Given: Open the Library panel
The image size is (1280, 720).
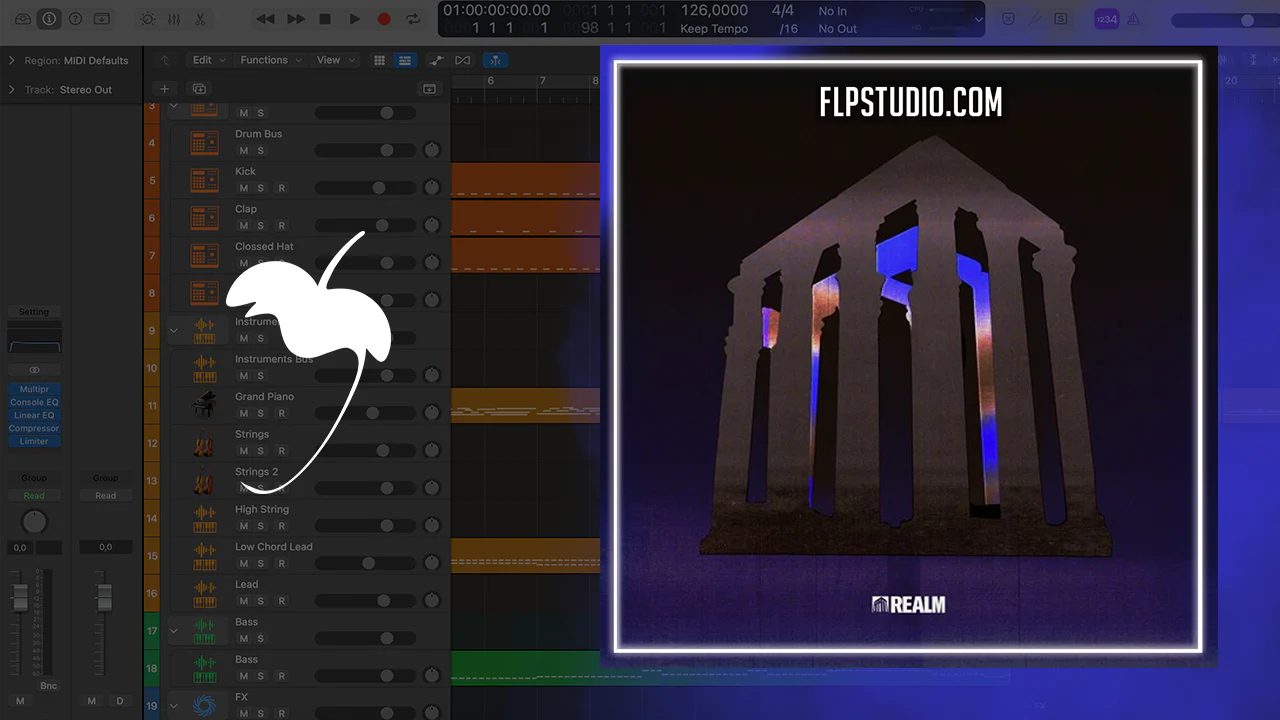Looking at the screenshot, I should pos(23,19).
